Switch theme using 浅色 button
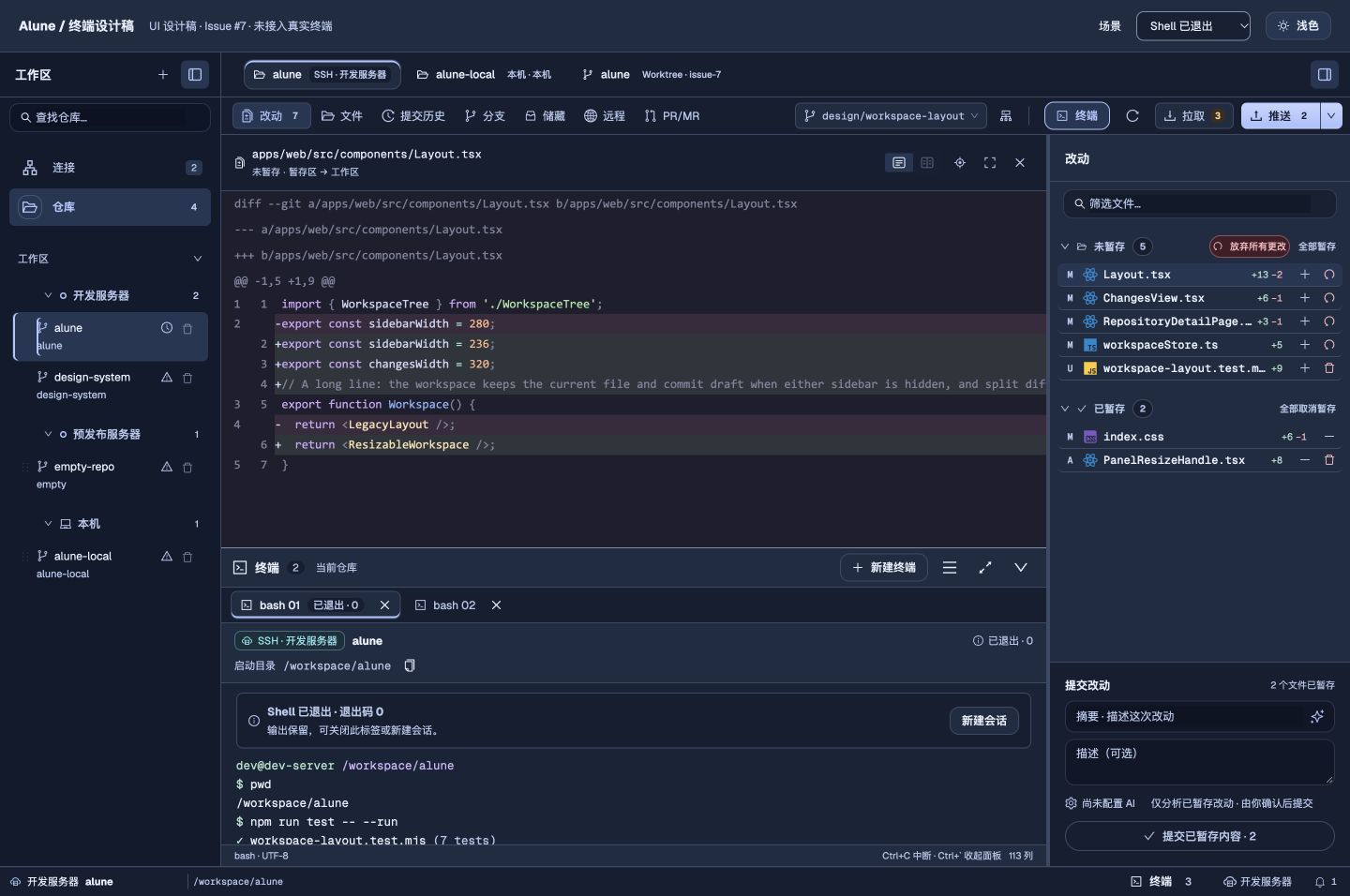The width and height of the screenshot is (1350, 896). (1297, 25)
